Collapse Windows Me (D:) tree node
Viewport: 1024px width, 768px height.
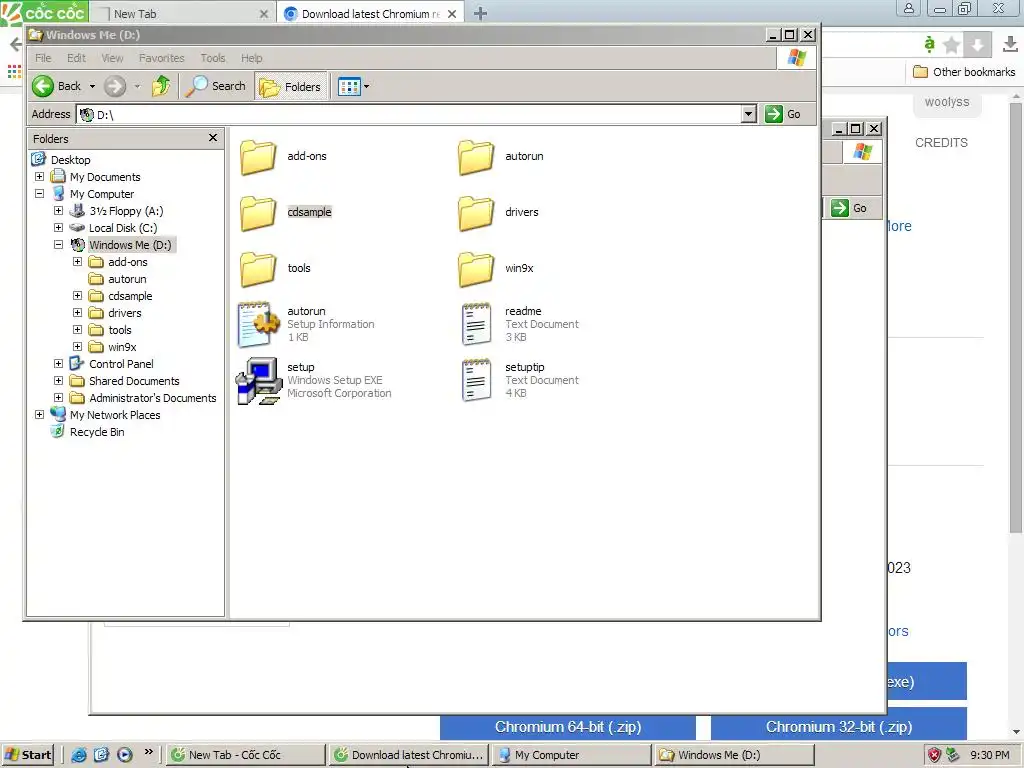(x=58, y=245)
